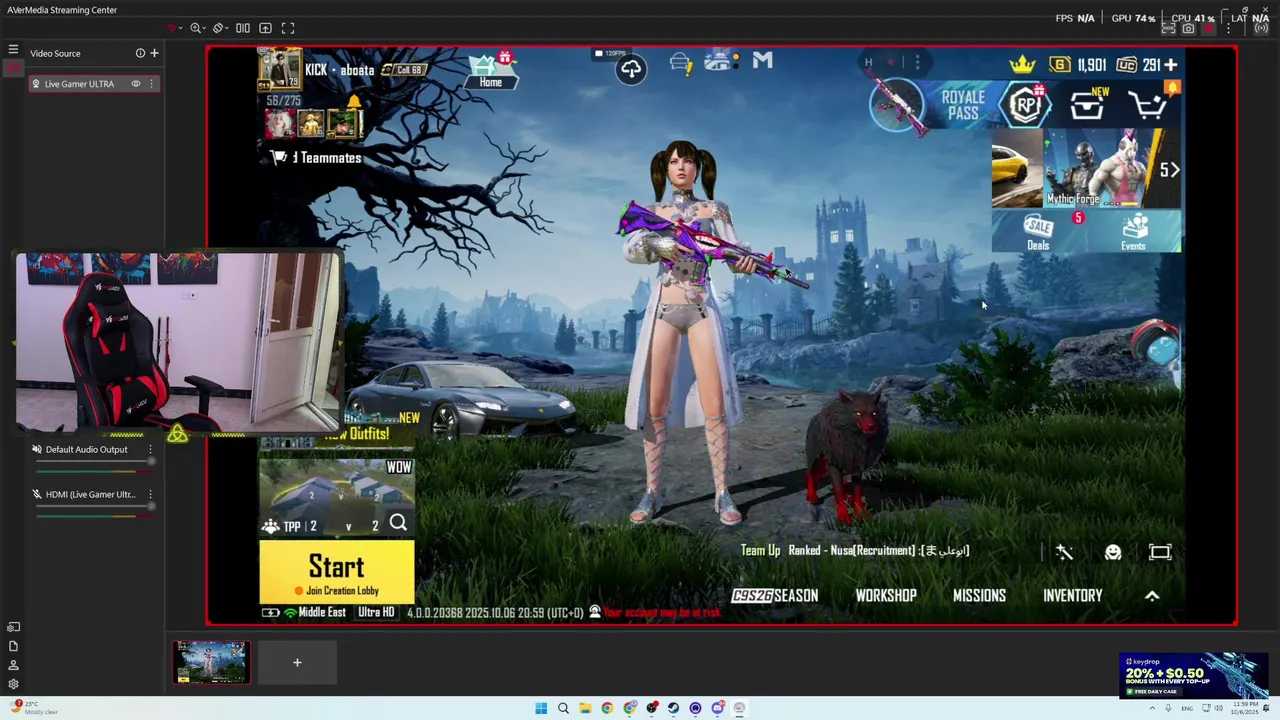Open the scene layout sidebar icon
The image size is (1280, 720).
click(x=13, y=627)
